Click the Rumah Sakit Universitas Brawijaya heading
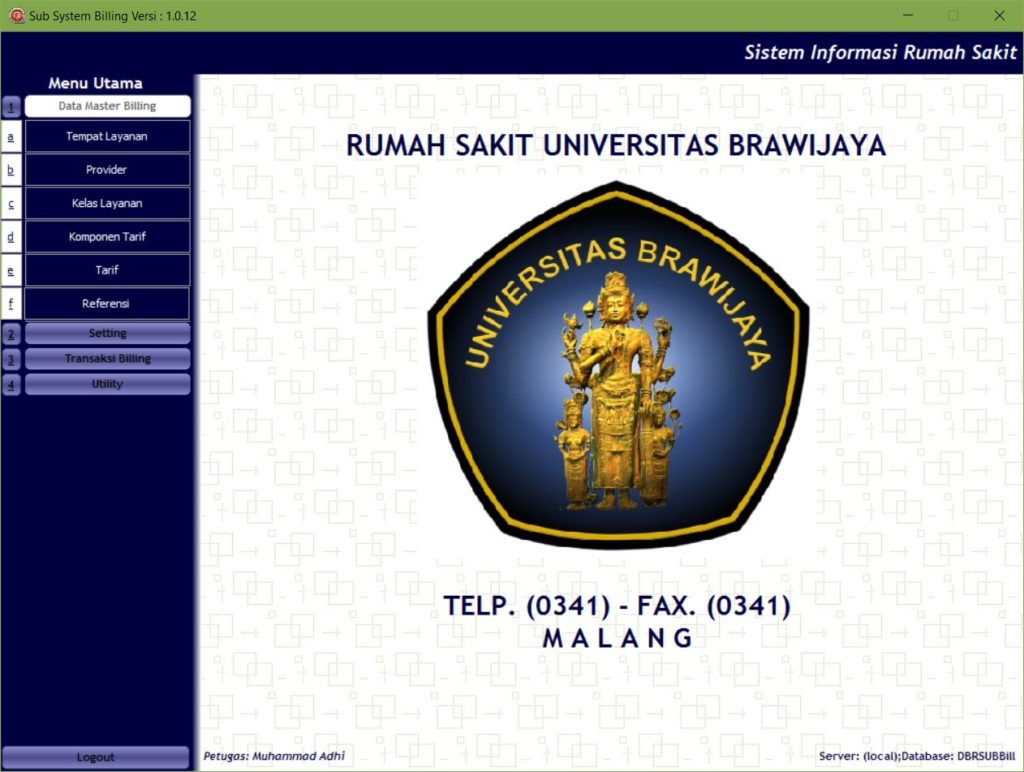 click(616, 145)
